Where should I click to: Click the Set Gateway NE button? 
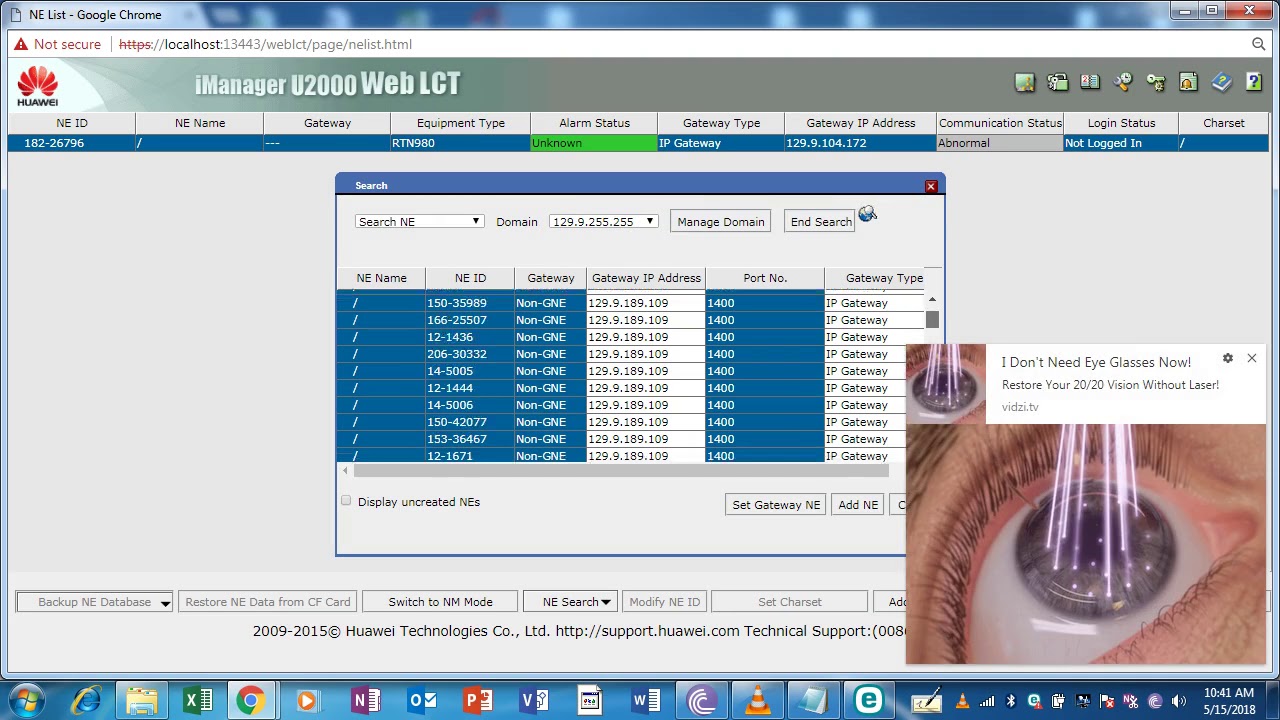pyautogui.click(x=776, y=505)
